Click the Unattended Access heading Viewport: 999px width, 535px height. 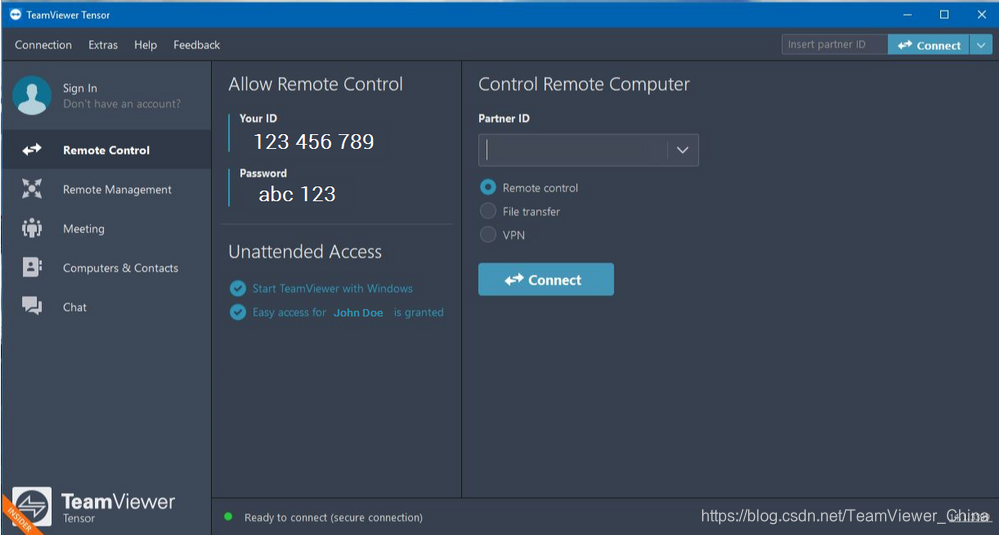[x=305, y=252]
